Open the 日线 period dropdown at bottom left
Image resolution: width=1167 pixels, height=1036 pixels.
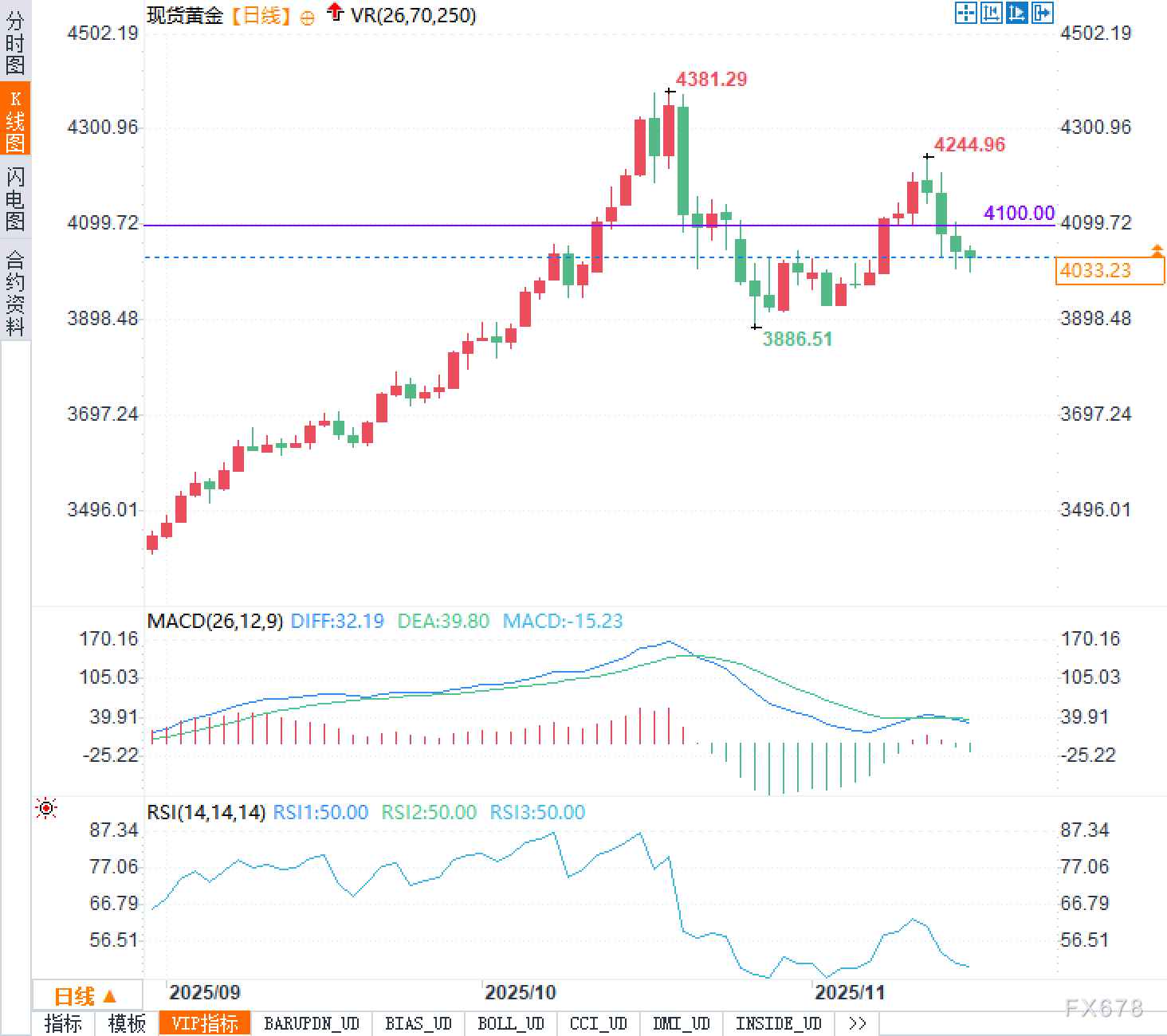tap(86, 995)
